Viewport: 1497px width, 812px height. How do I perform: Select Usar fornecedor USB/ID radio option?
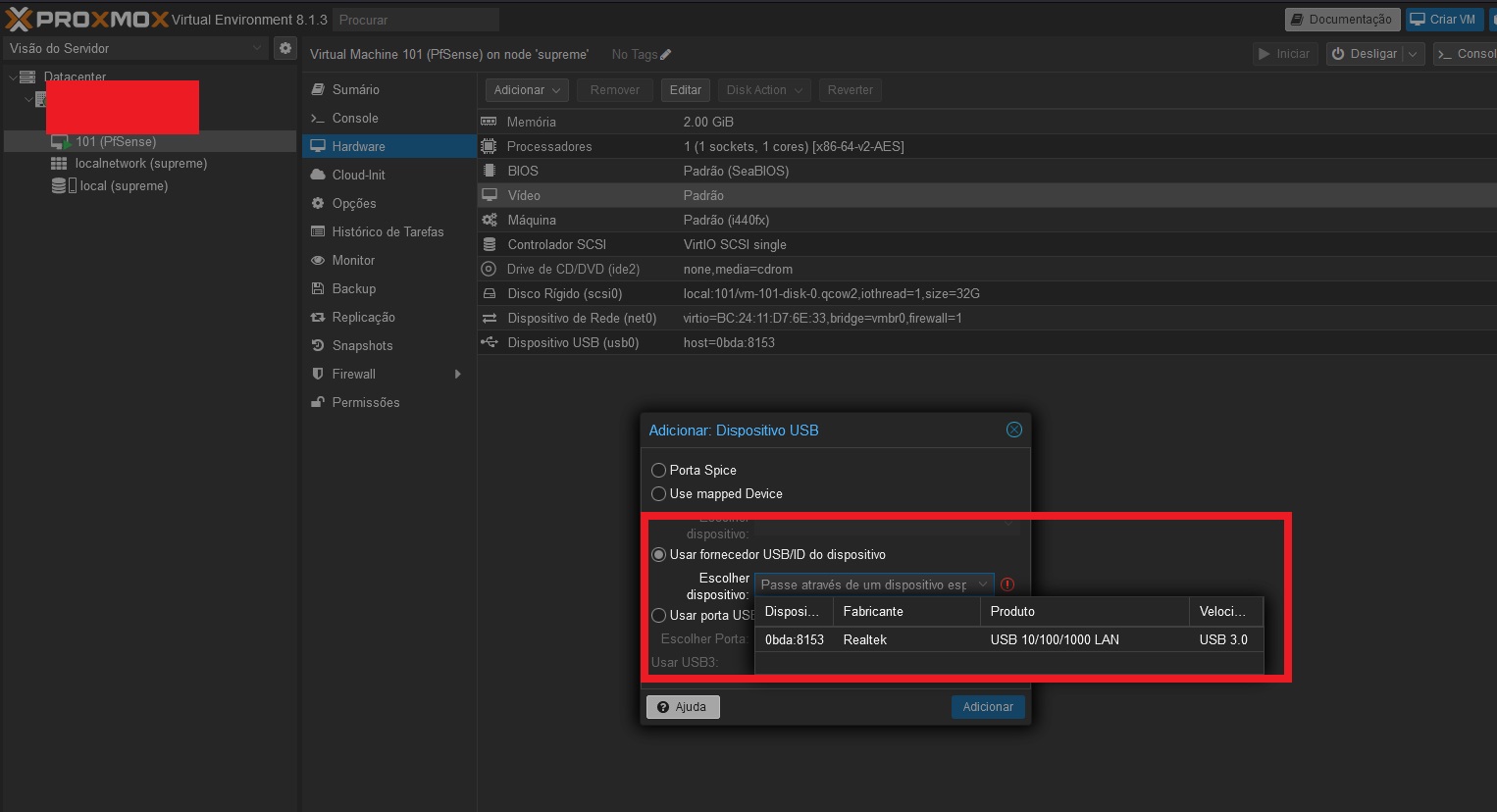coord(659,554)
